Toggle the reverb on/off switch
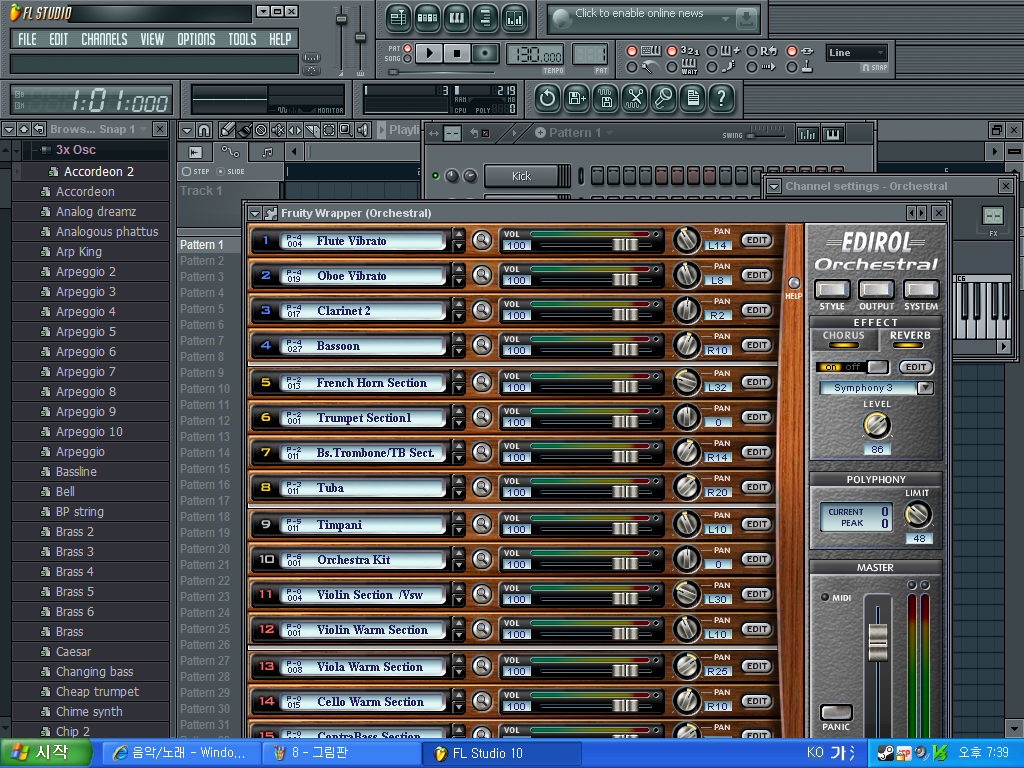 pyautogui.click(x=852, y=367)
